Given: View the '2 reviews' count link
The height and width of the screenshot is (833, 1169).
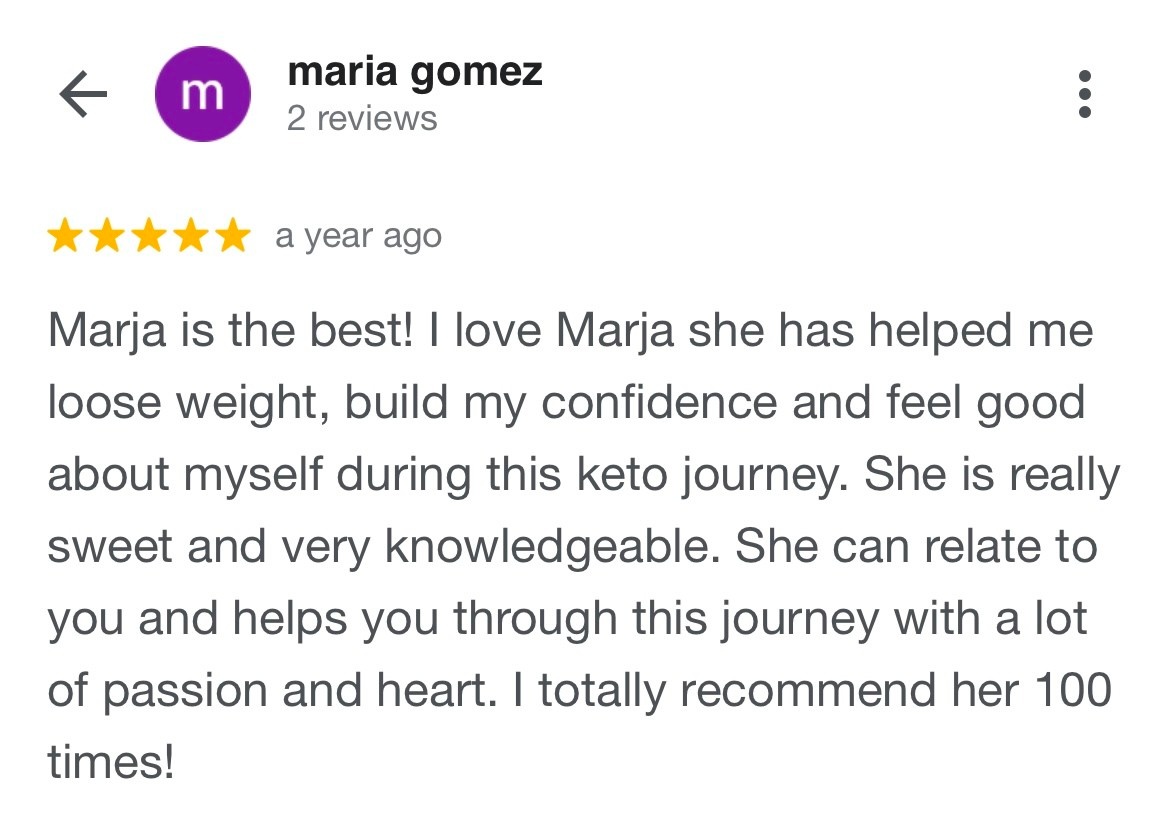Looking at the screenshot, I should [362, 119].
